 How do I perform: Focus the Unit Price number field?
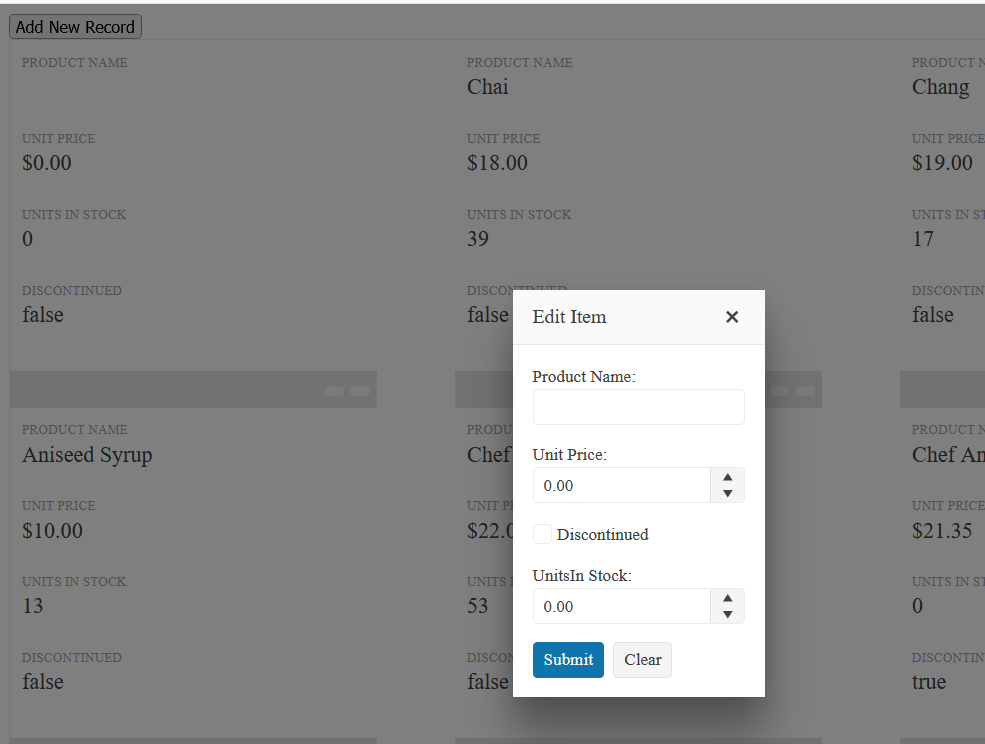click(x=621, y=485)
